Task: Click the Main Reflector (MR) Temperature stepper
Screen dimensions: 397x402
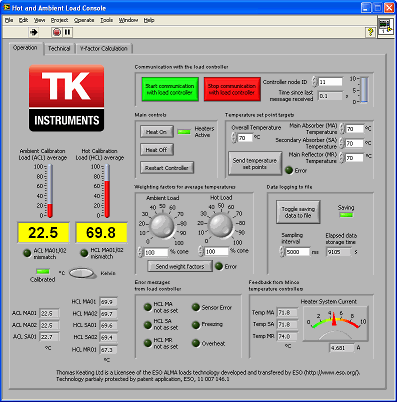Action: pyautogui.click(x=342, y=158)
